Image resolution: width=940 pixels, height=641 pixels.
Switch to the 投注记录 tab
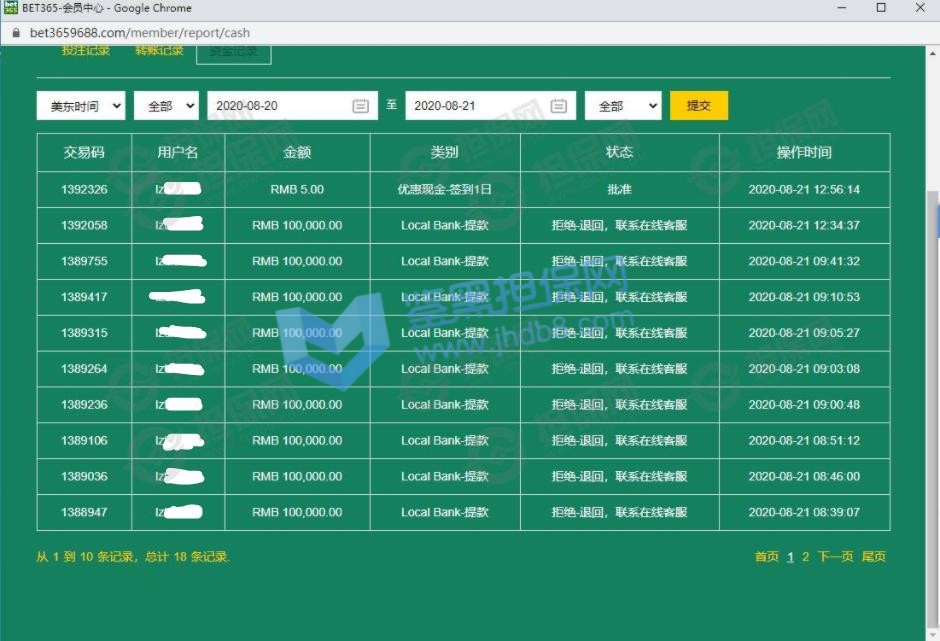tap(86, 50)
